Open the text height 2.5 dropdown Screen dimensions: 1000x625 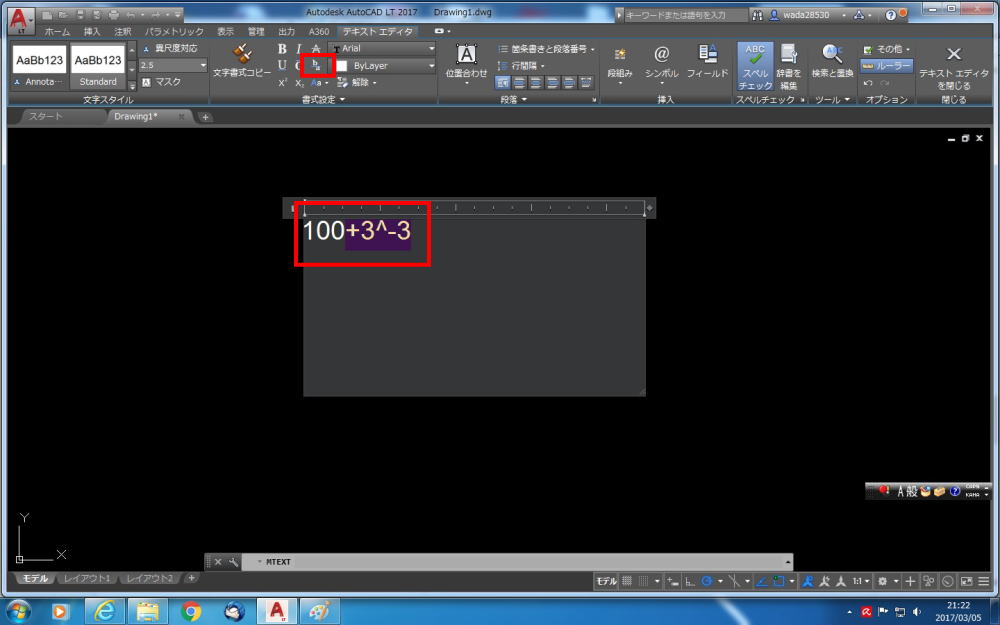(173, 65)
